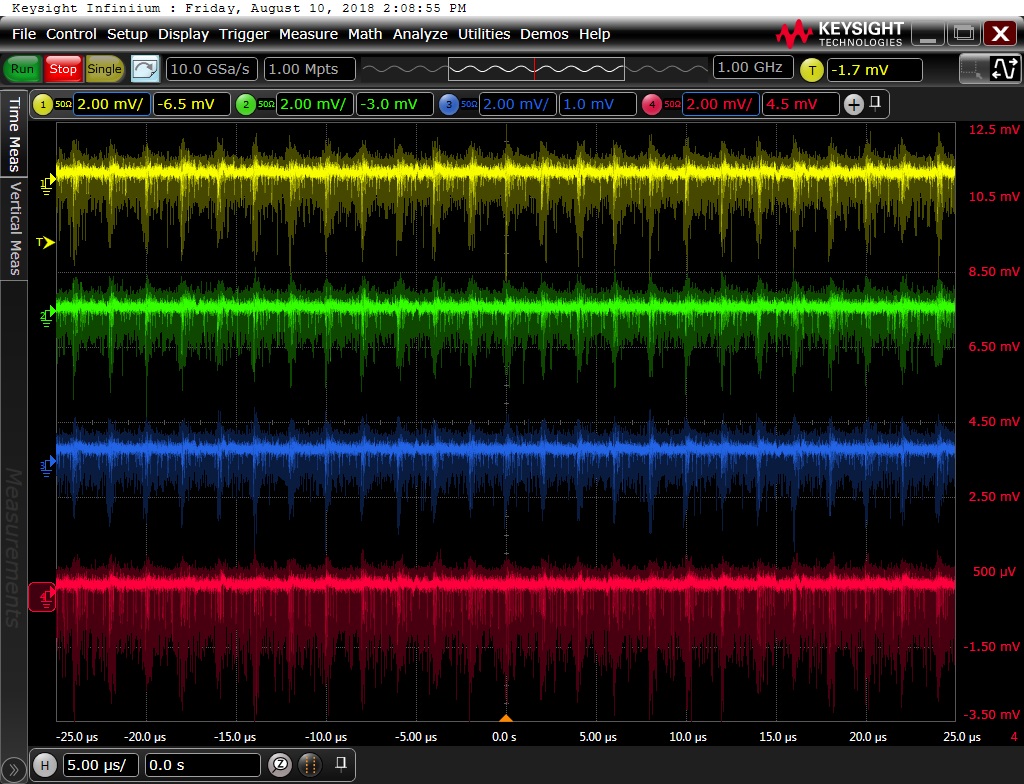Click the channel 1 scale field 2.00 mV/
Screen dimensions: 1024x784
pos(110,105)
